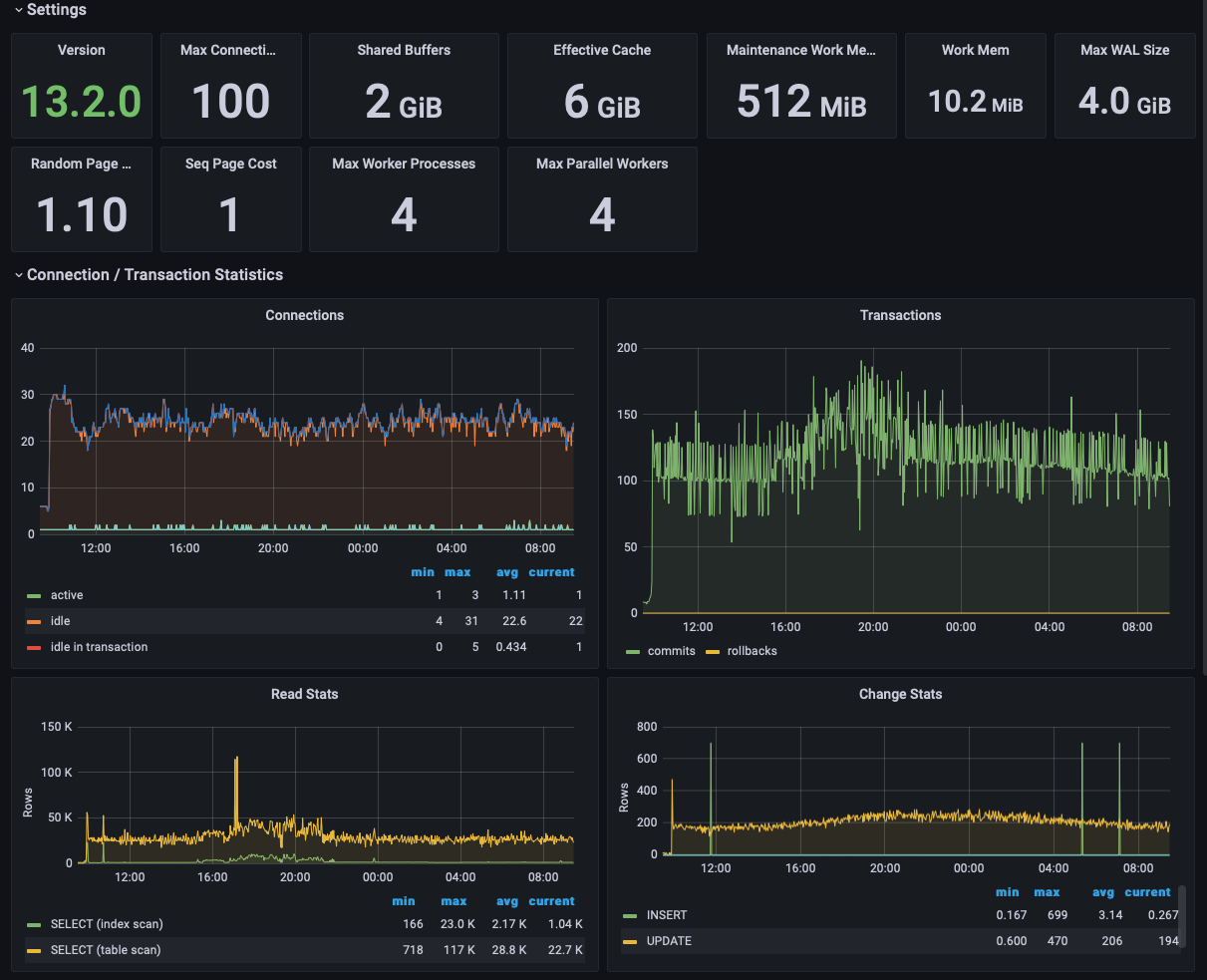Sort Connections legend by avg column

pos(507,572)
